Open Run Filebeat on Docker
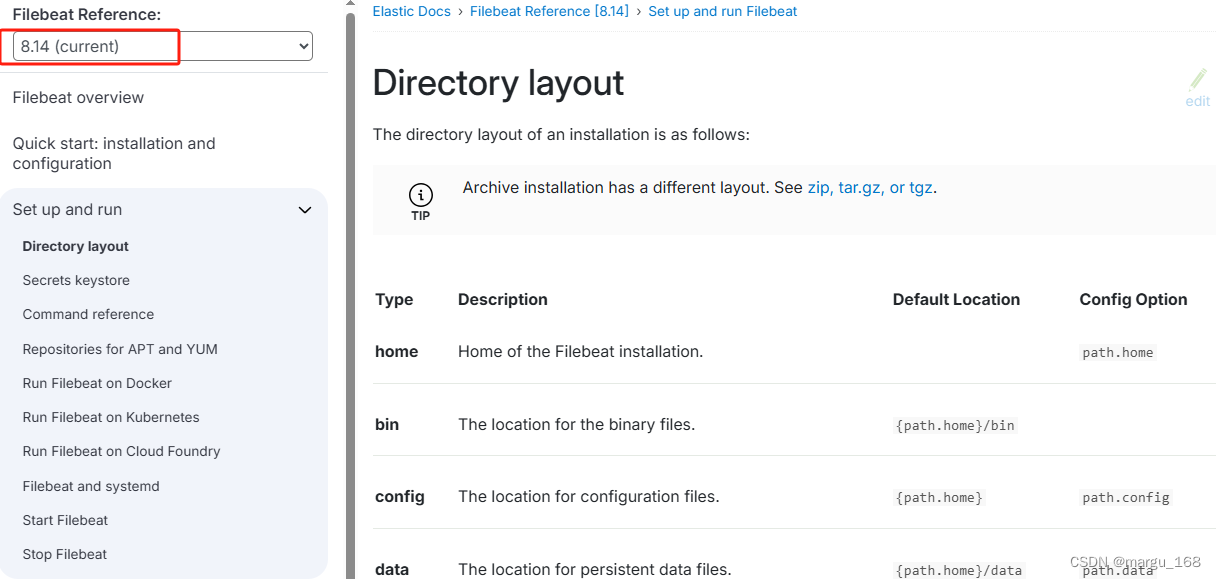 pyautogui.click(x=97, y=383)
